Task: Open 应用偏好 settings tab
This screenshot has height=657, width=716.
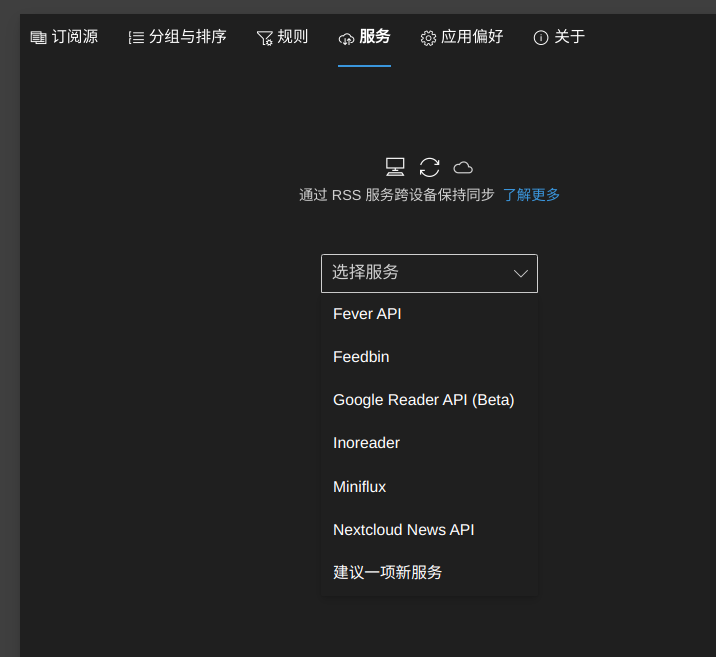Action: [462, 37]
